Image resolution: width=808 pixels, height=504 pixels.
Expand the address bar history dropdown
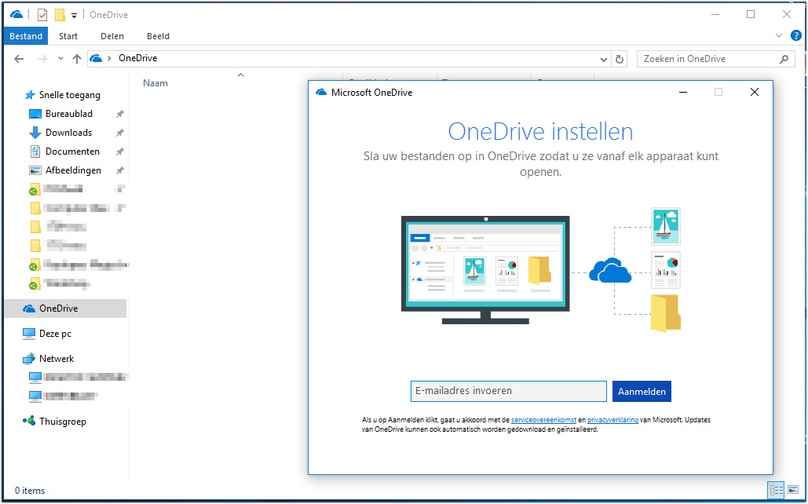pos(604,59)
